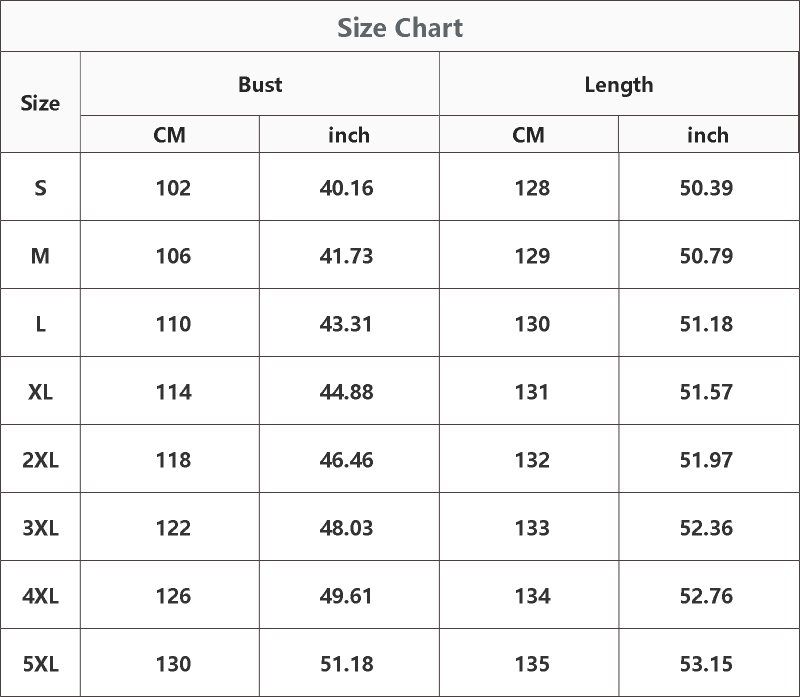
Task: Select length inch value 50.39
Action: click(x=706, y=188)
